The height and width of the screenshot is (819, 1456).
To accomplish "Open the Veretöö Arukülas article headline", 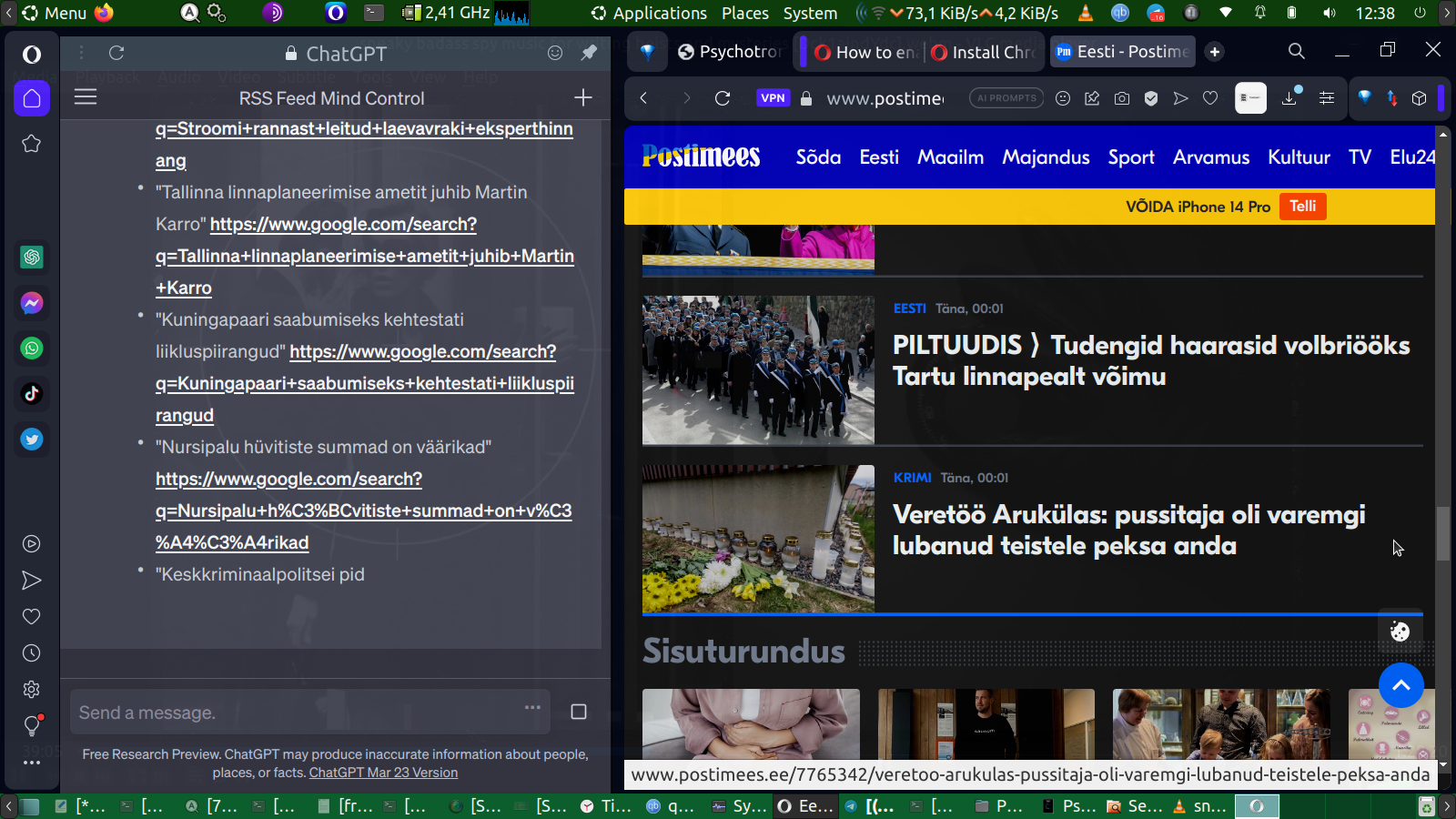I will 1128,530.
